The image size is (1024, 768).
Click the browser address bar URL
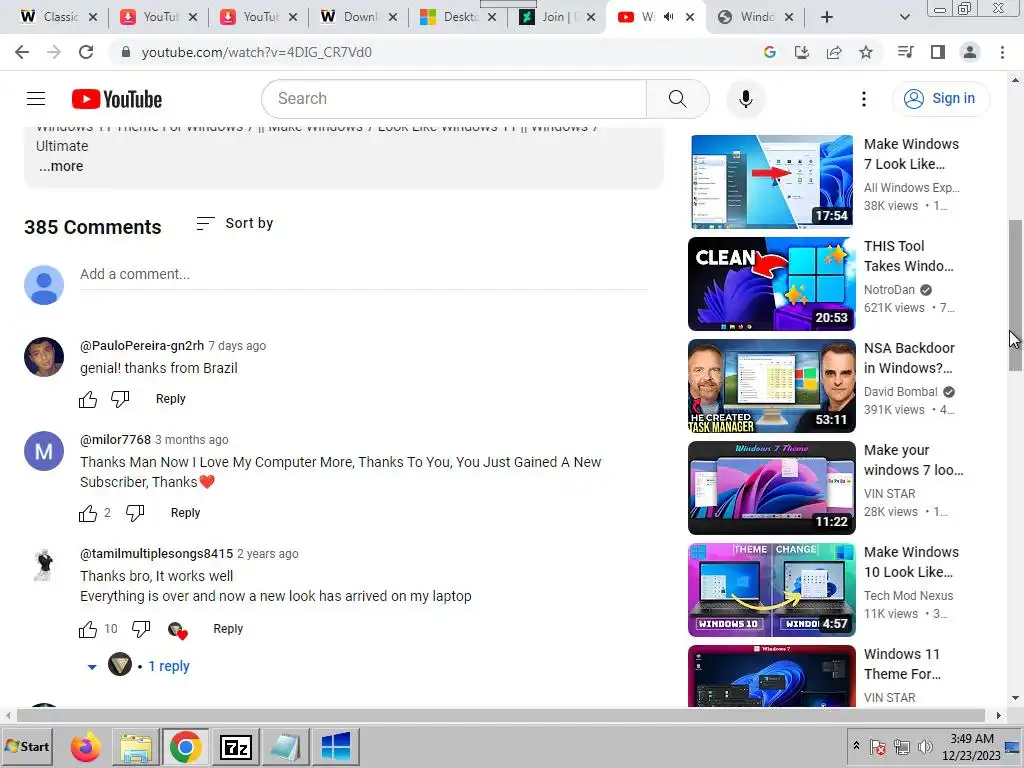point(256,52)
